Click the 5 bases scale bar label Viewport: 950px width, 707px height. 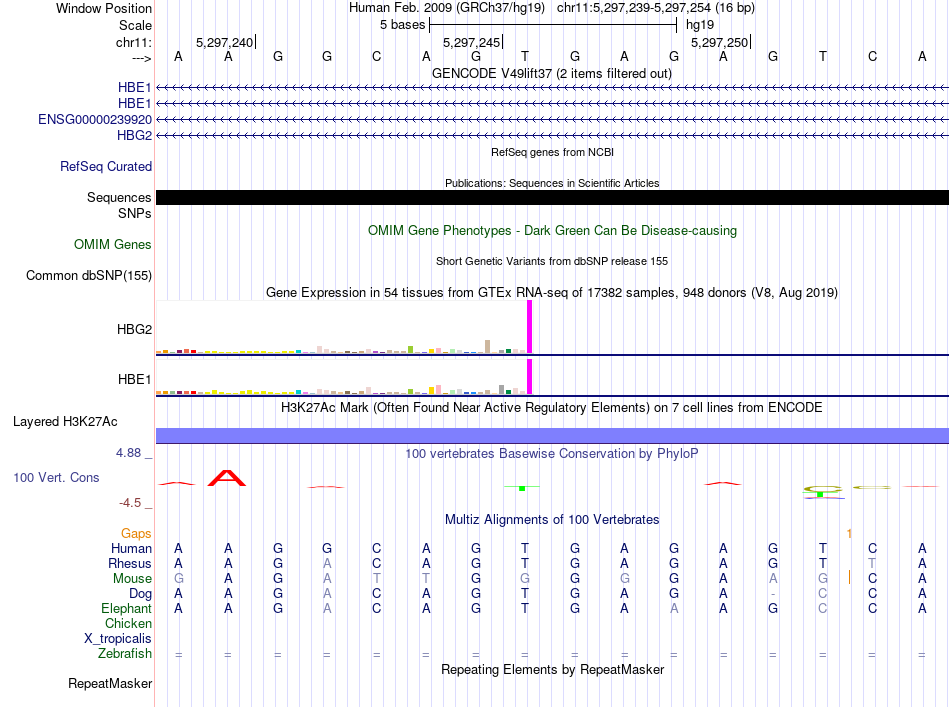[x=402, y=25]
